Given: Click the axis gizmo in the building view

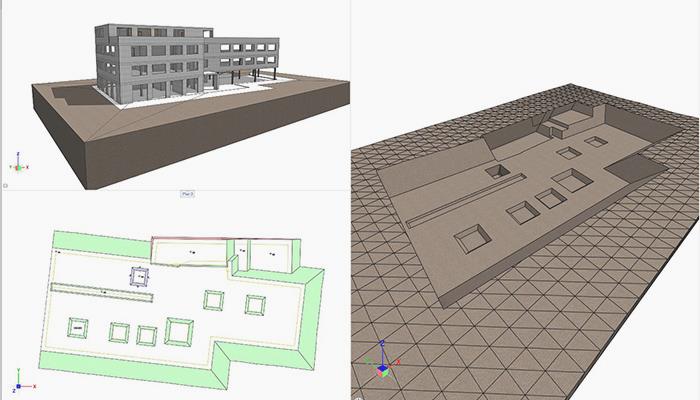Looking at the screenshot, I should tap(18, 163).
